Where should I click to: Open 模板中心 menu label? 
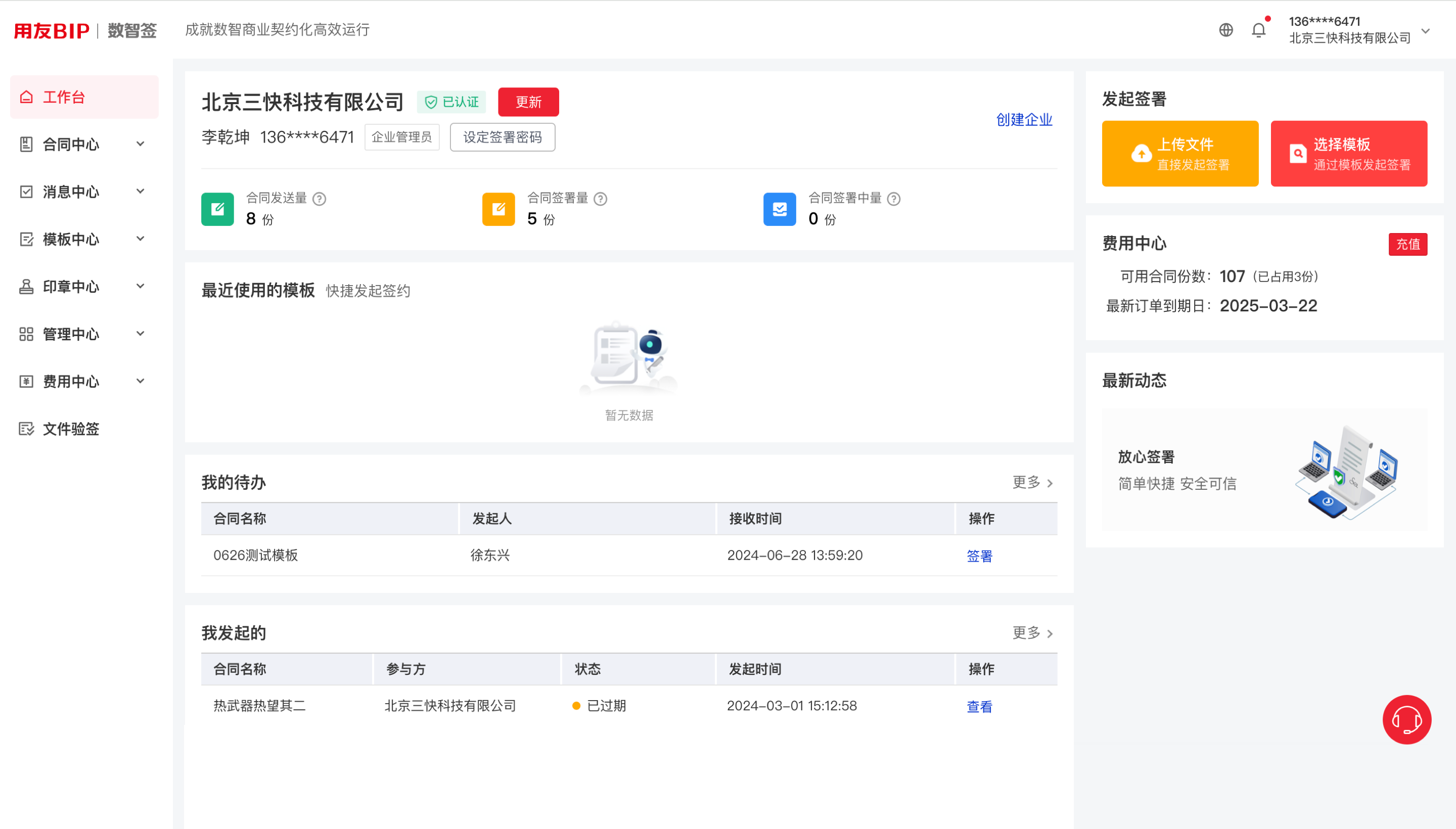tap(71, 239)
